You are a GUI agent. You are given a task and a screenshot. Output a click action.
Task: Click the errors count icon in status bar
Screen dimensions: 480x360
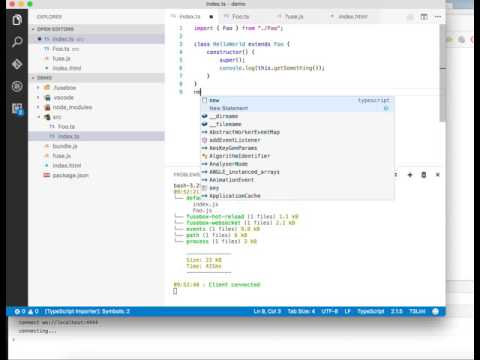pyautogui.click(x=17, y=311)
